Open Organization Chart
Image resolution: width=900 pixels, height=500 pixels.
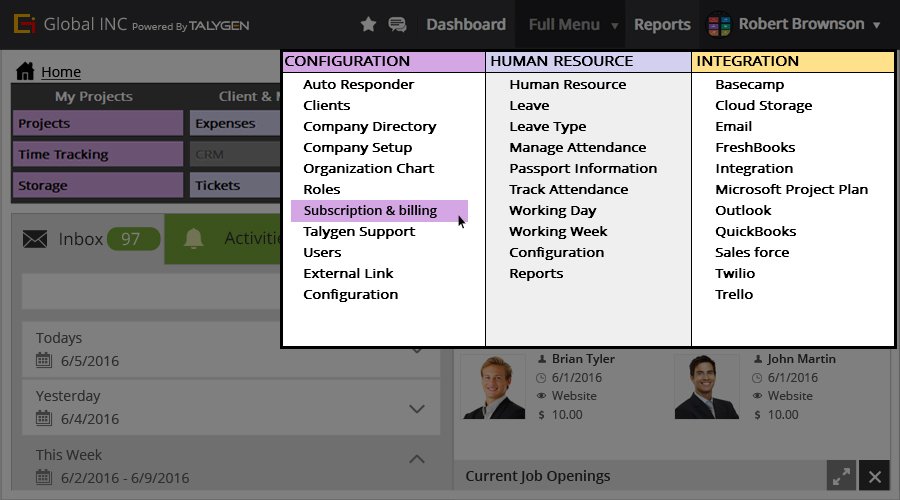[368, 169]
